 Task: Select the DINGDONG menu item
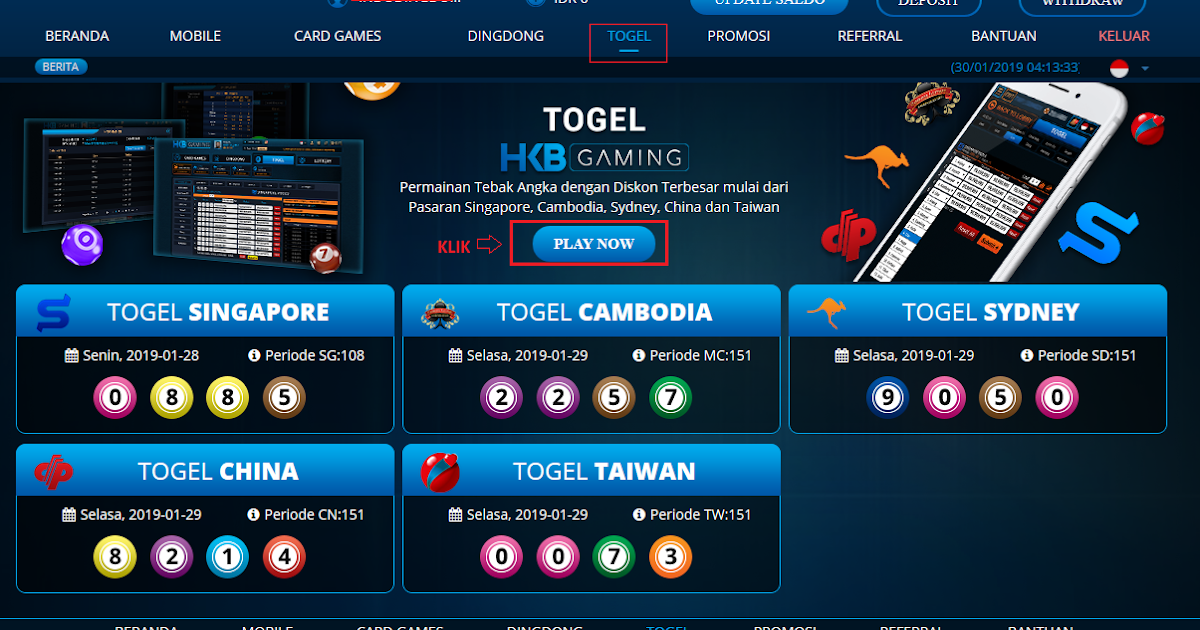(506, 36)
